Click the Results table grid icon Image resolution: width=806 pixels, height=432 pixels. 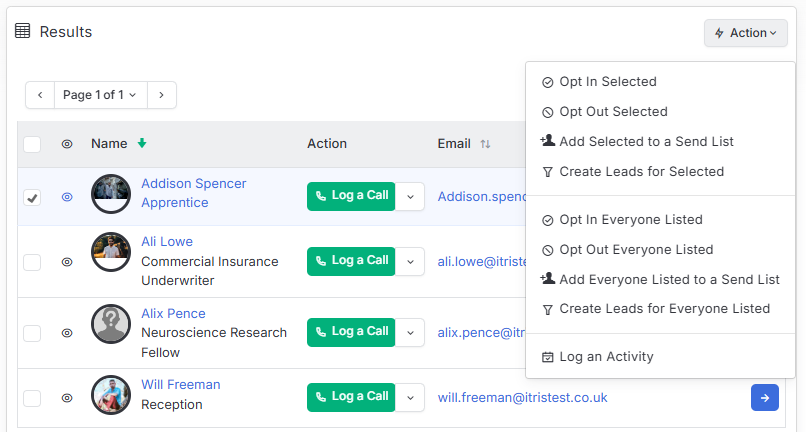(x=23, y=31)
